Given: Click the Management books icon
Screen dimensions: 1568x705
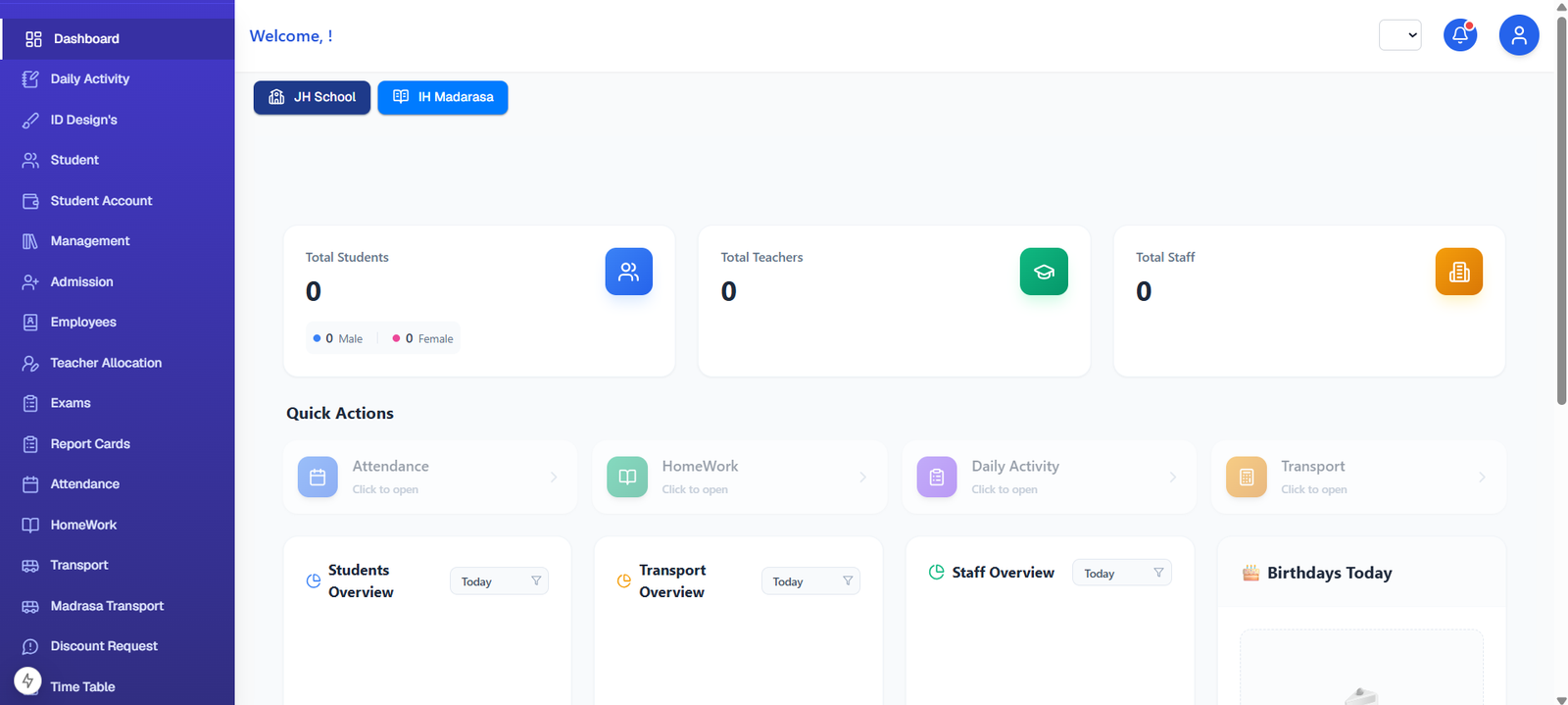Looking at the screenshot, I should 30,241.
